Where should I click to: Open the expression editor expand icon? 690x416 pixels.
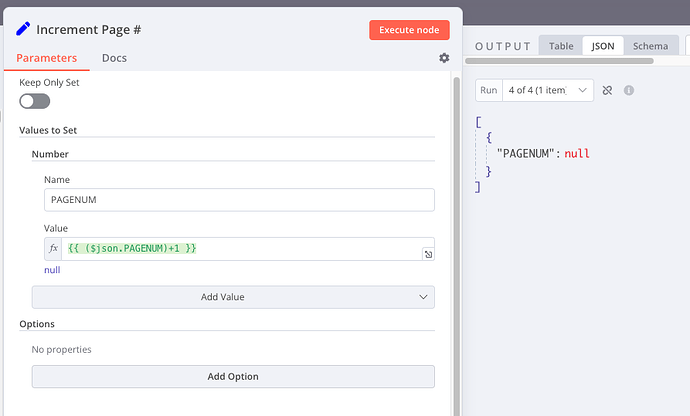428,255
